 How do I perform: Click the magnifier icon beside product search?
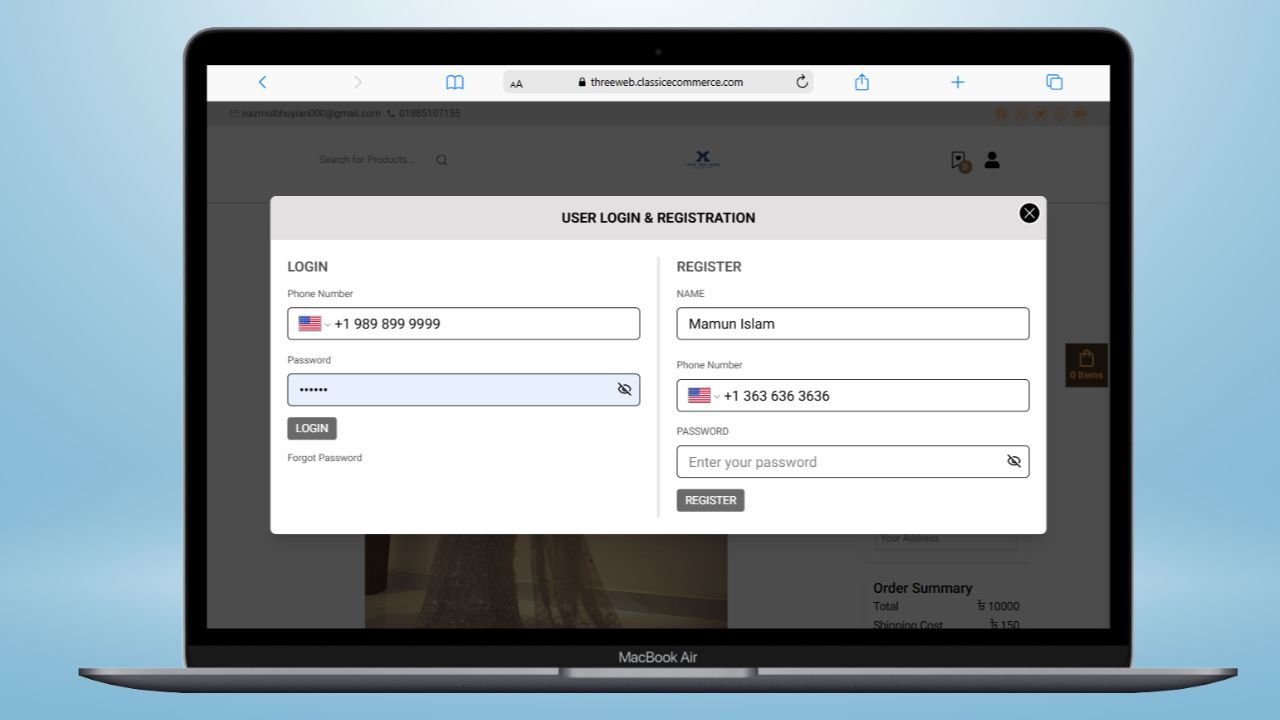(x=442, y=160)
